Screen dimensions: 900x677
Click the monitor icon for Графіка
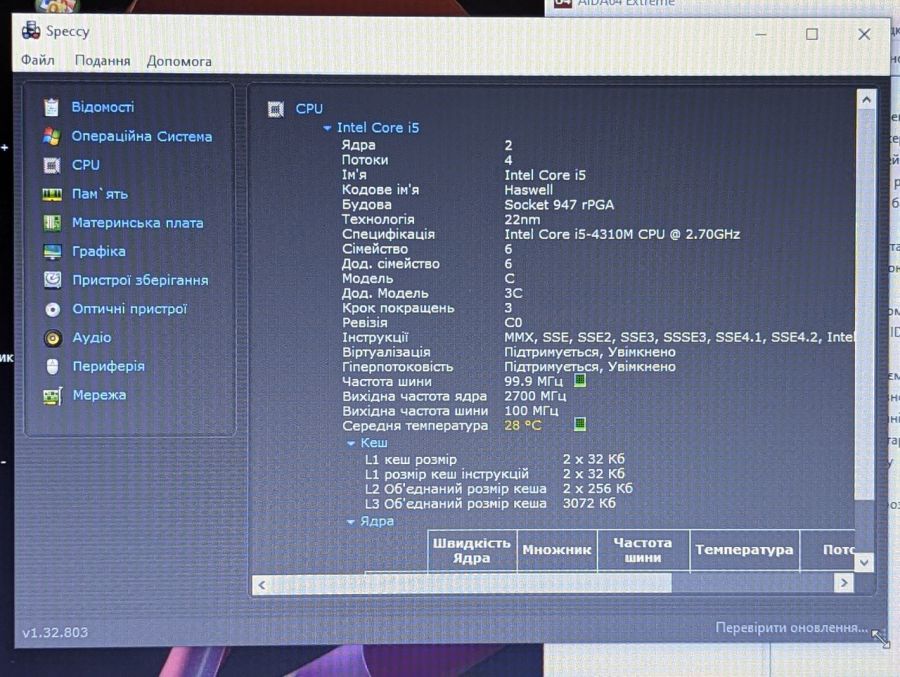52,252
